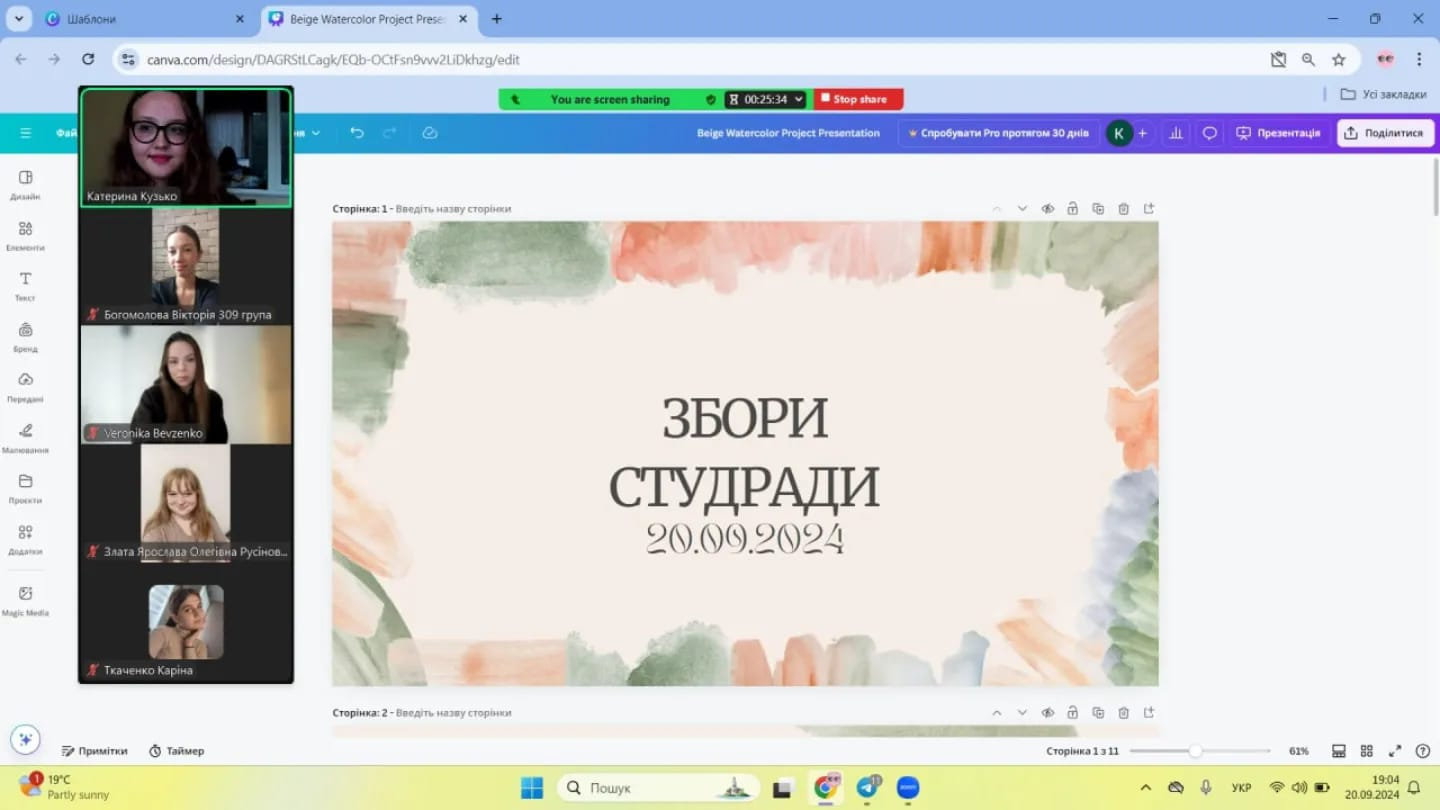Viewport: 1440px width, 810px height.
Task: Bookmark this page with the star icon
Action: 1339,60
